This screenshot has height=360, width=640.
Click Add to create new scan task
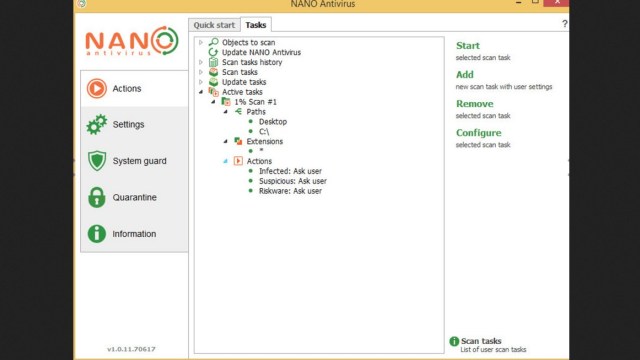coord(464,74)
